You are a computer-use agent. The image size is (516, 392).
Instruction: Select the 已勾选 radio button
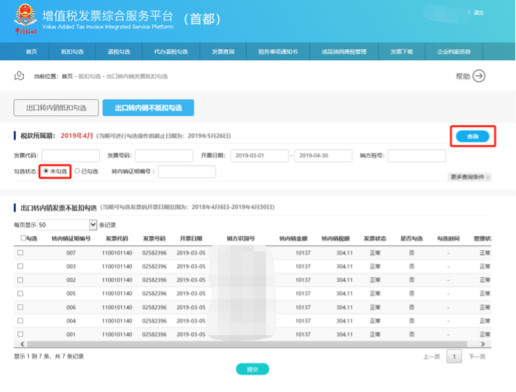click(77, 171)
